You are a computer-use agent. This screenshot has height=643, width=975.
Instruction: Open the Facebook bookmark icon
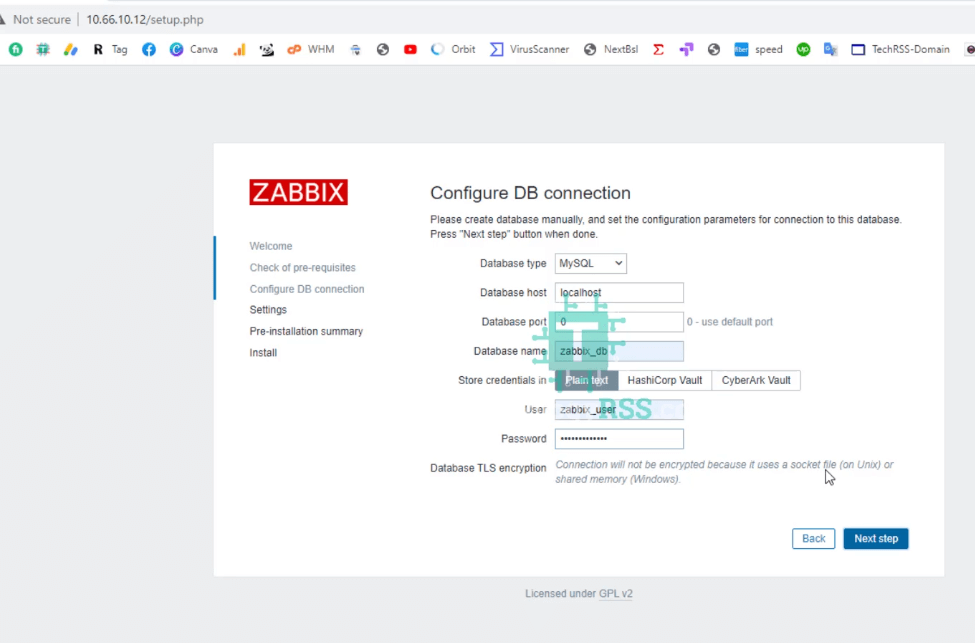pos(149,49)
